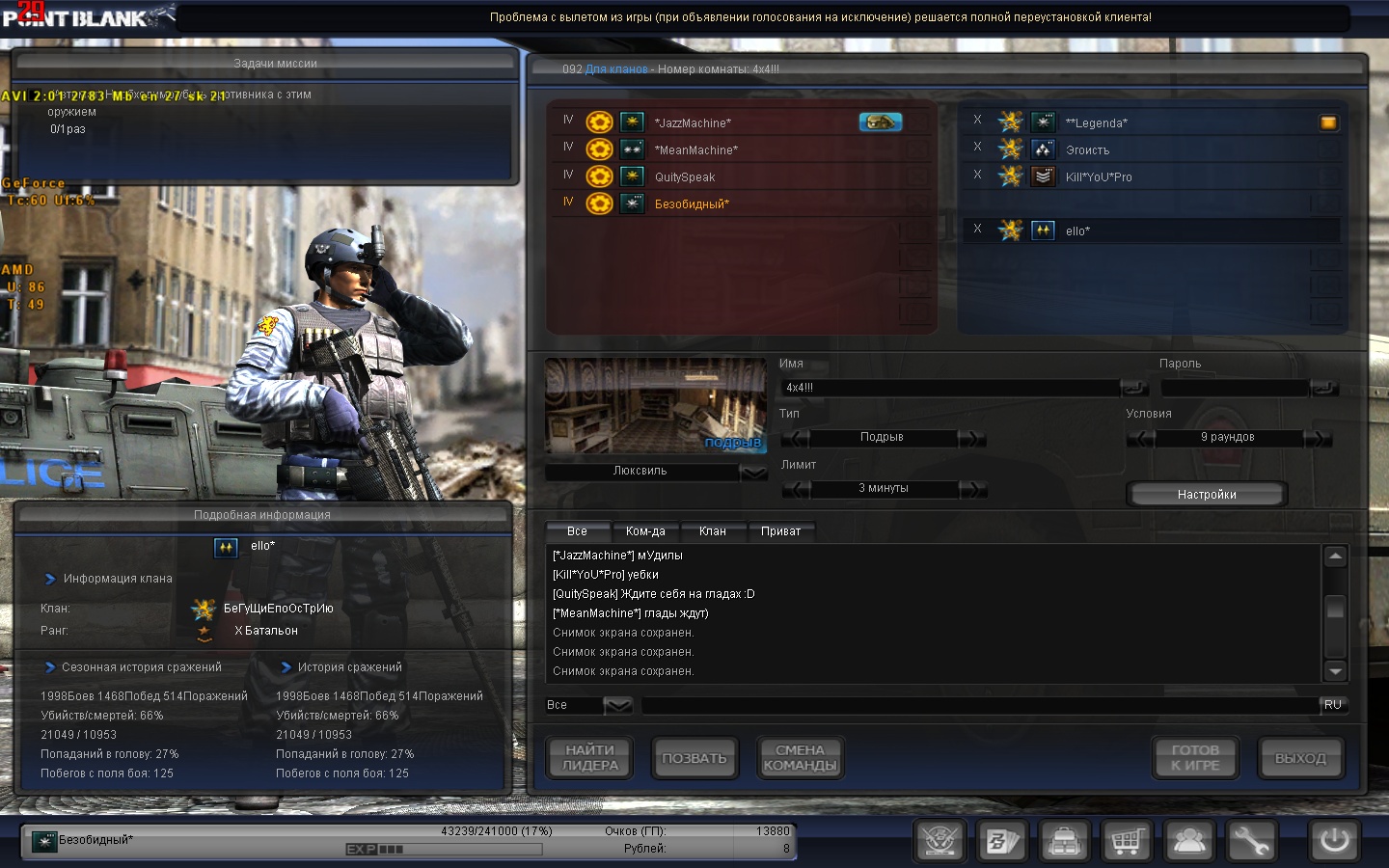Click the clan emblem in *JazzMachine* row

600,122
